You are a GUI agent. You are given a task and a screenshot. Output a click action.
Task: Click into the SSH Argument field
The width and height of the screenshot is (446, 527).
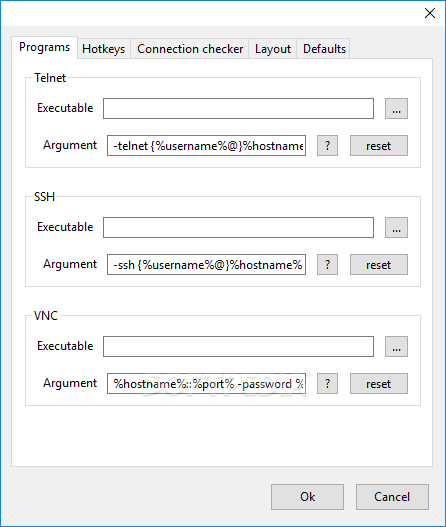coord(206,265)
